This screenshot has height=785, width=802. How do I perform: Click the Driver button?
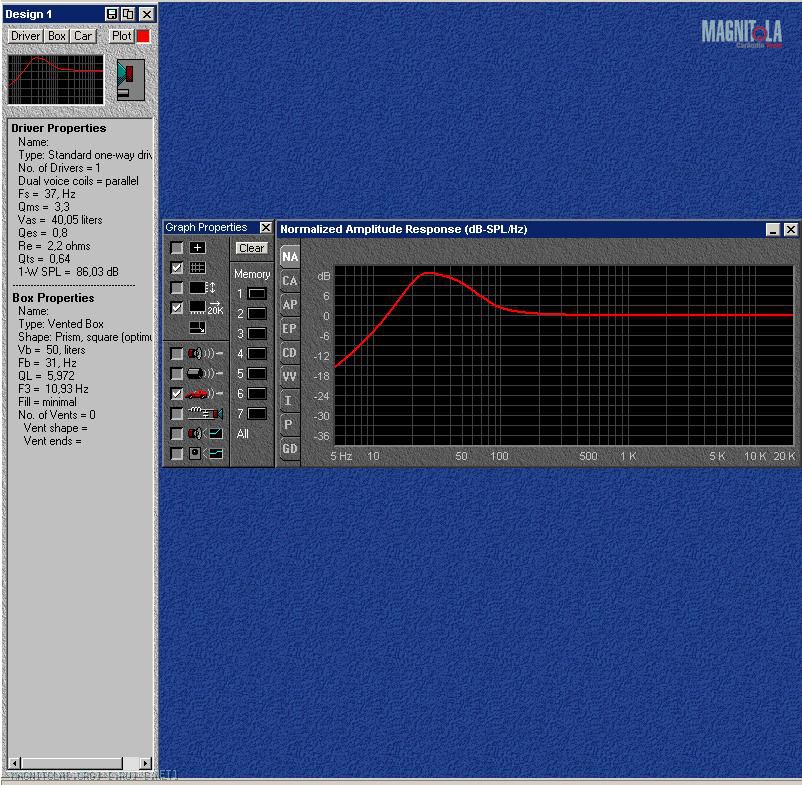click(x=26, y=36)
